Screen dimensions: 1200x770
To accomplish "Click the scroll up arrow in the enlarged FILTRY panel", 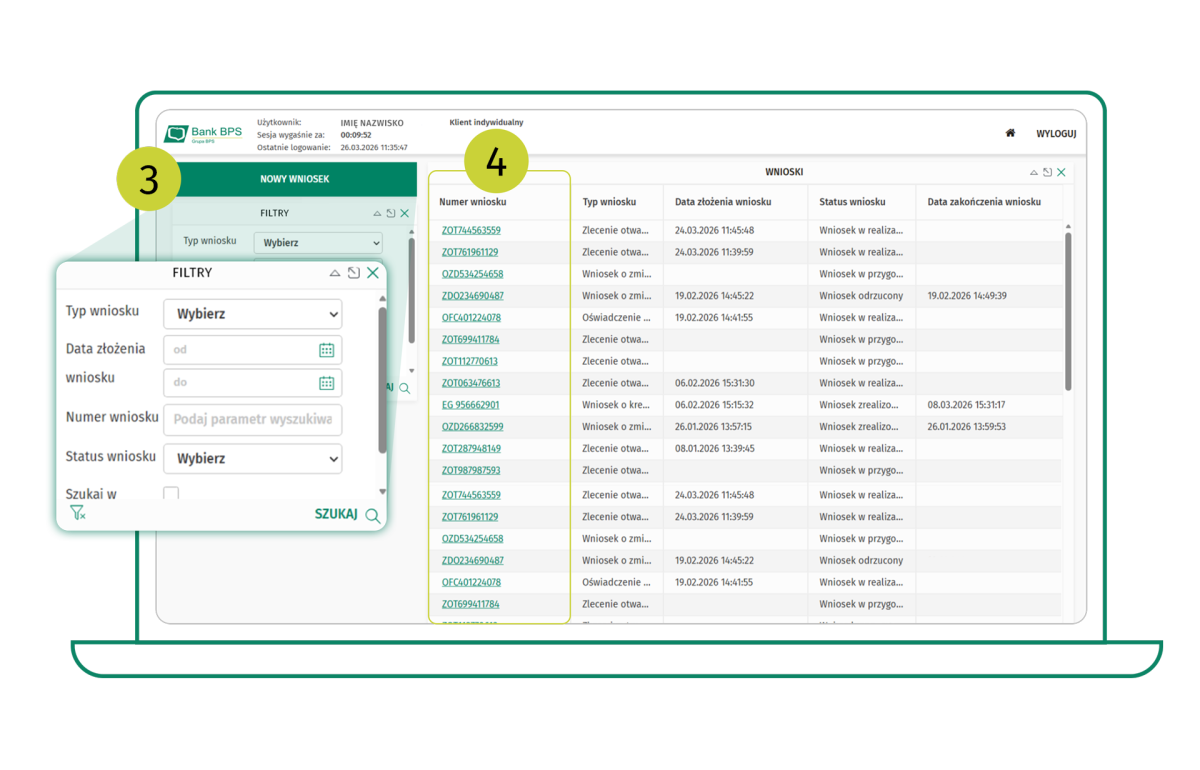I will point(382,299).
